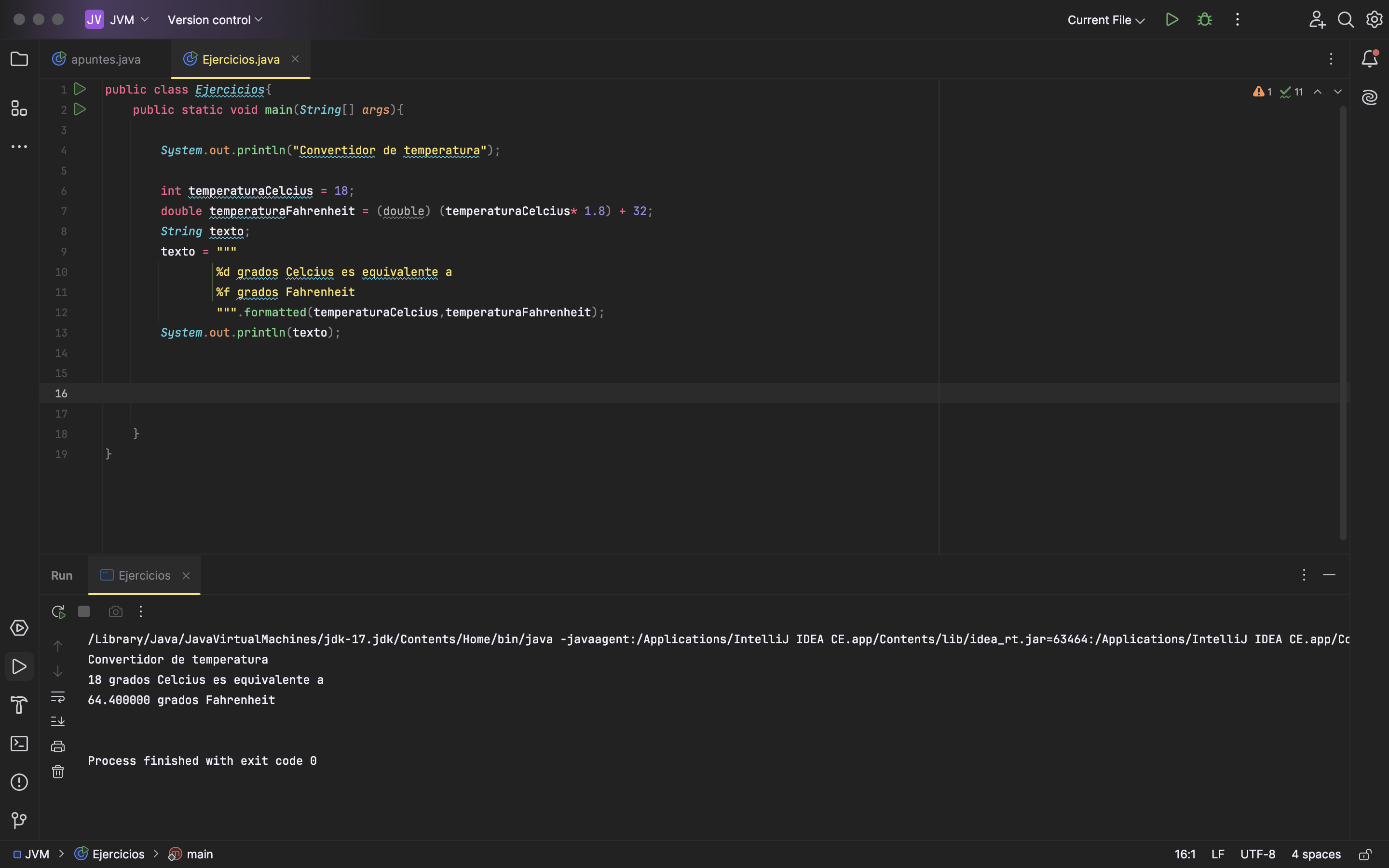Screen dimensions: 1389x868
Task: Capture thread dump camera icon
Action: pyautogui.click(x=115, y=611)
